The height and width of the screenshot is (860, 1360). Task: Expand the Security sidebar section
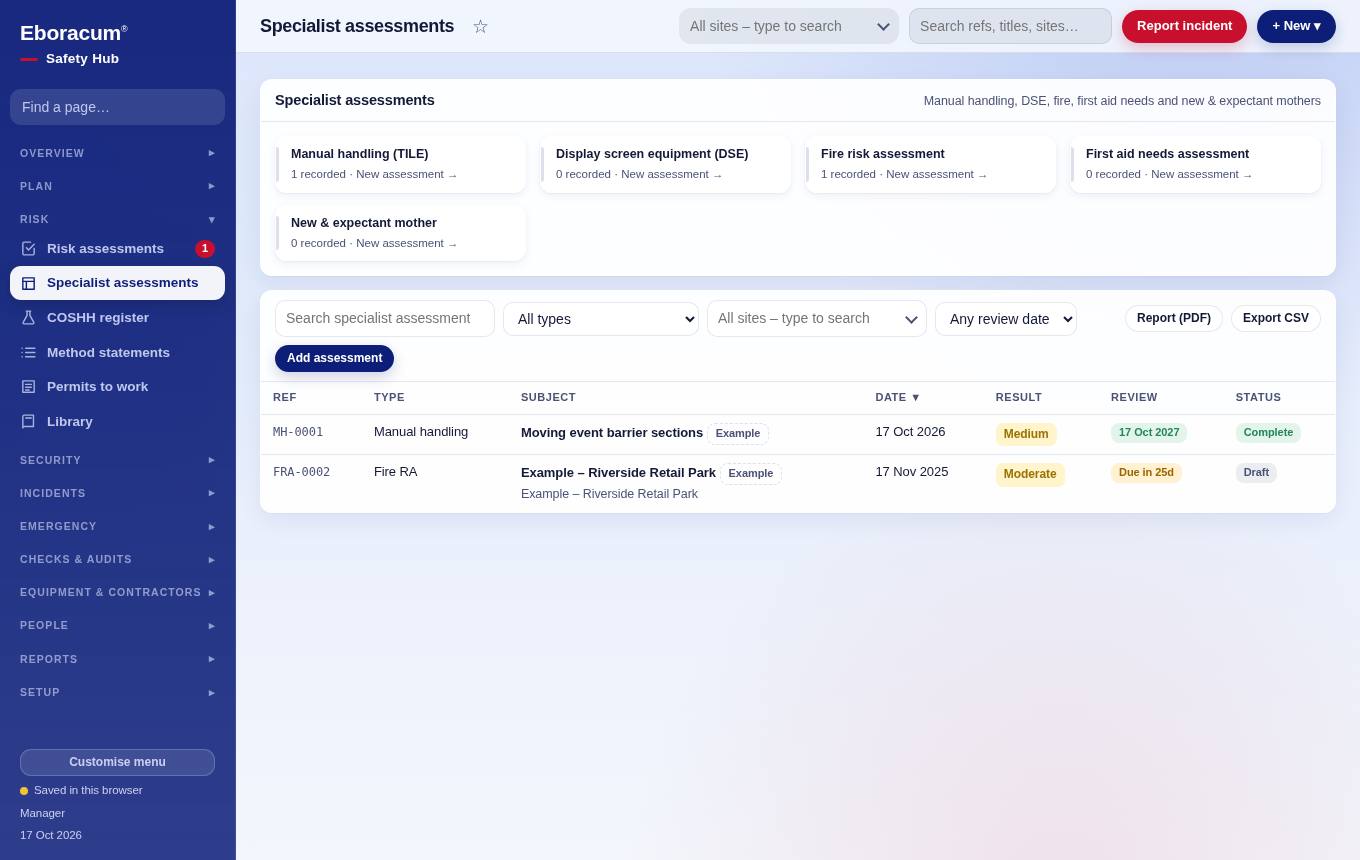tap(117, 460)
